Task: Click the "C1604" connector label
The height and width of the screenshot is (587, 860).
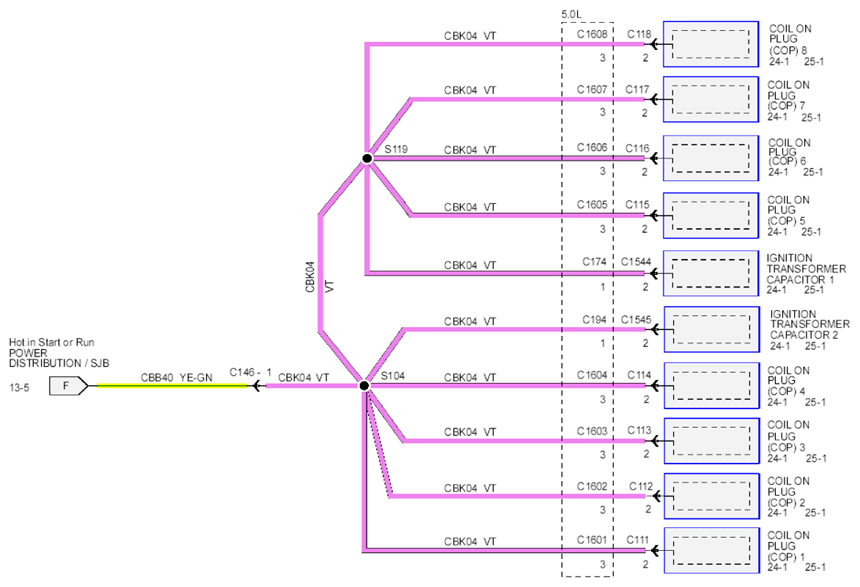Action: tap(592, 375)
